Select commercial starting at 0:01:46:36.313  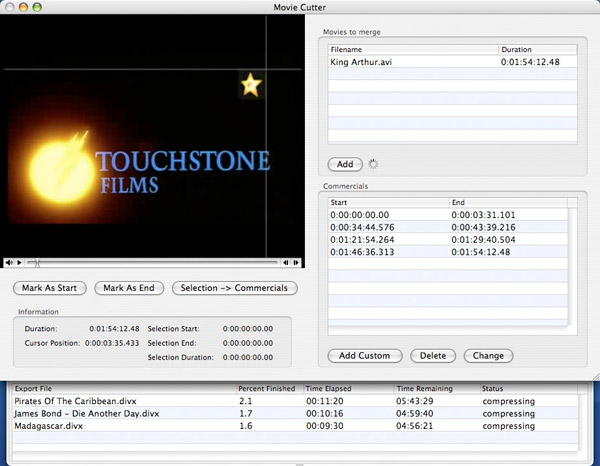[448, 252]
